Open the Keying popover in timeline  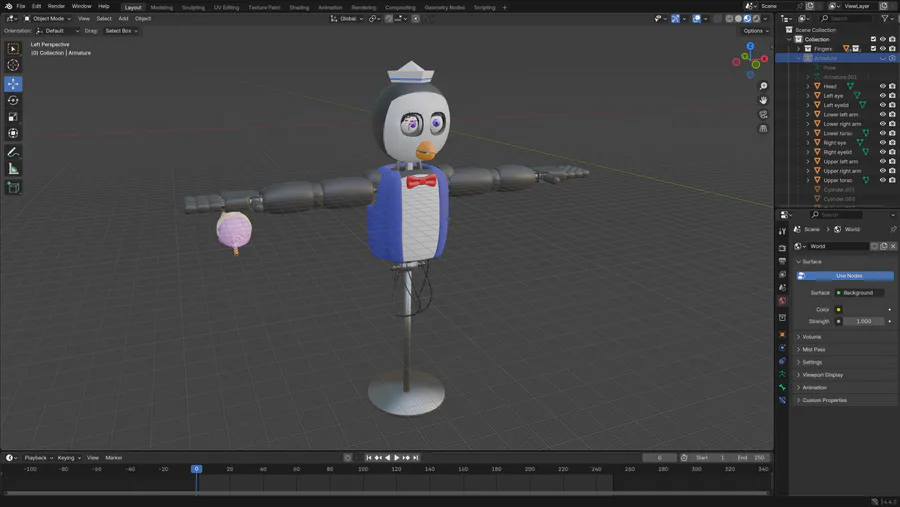(69, 458)
